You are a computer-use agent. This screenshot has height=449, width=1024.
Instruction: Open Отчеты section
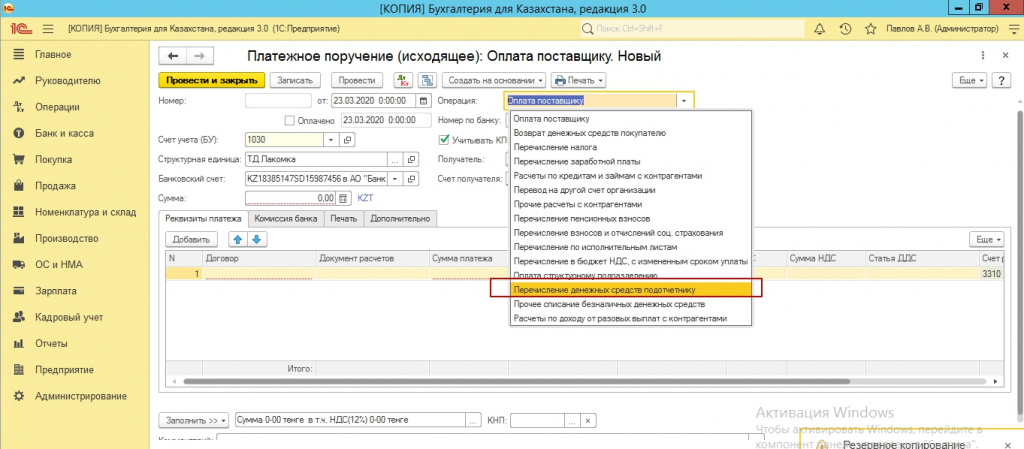[50, 343]
